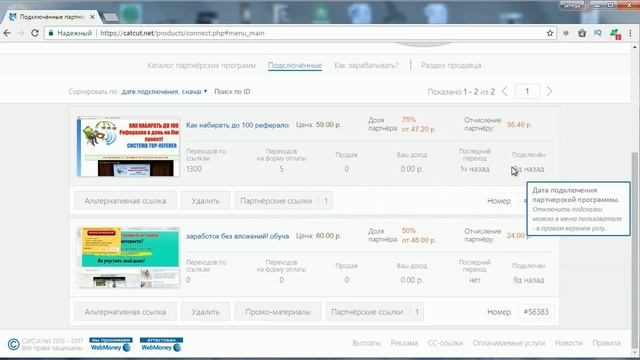640x360 pixels.
Task: Open a new tab with the tab-strip button
Action: click(x=110, y=17)
